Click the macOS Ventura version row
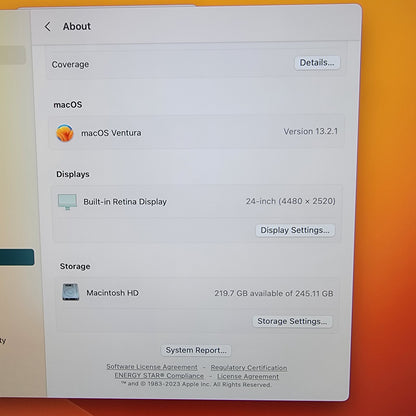This screenshot has height=416, width=416. point(197,132)
